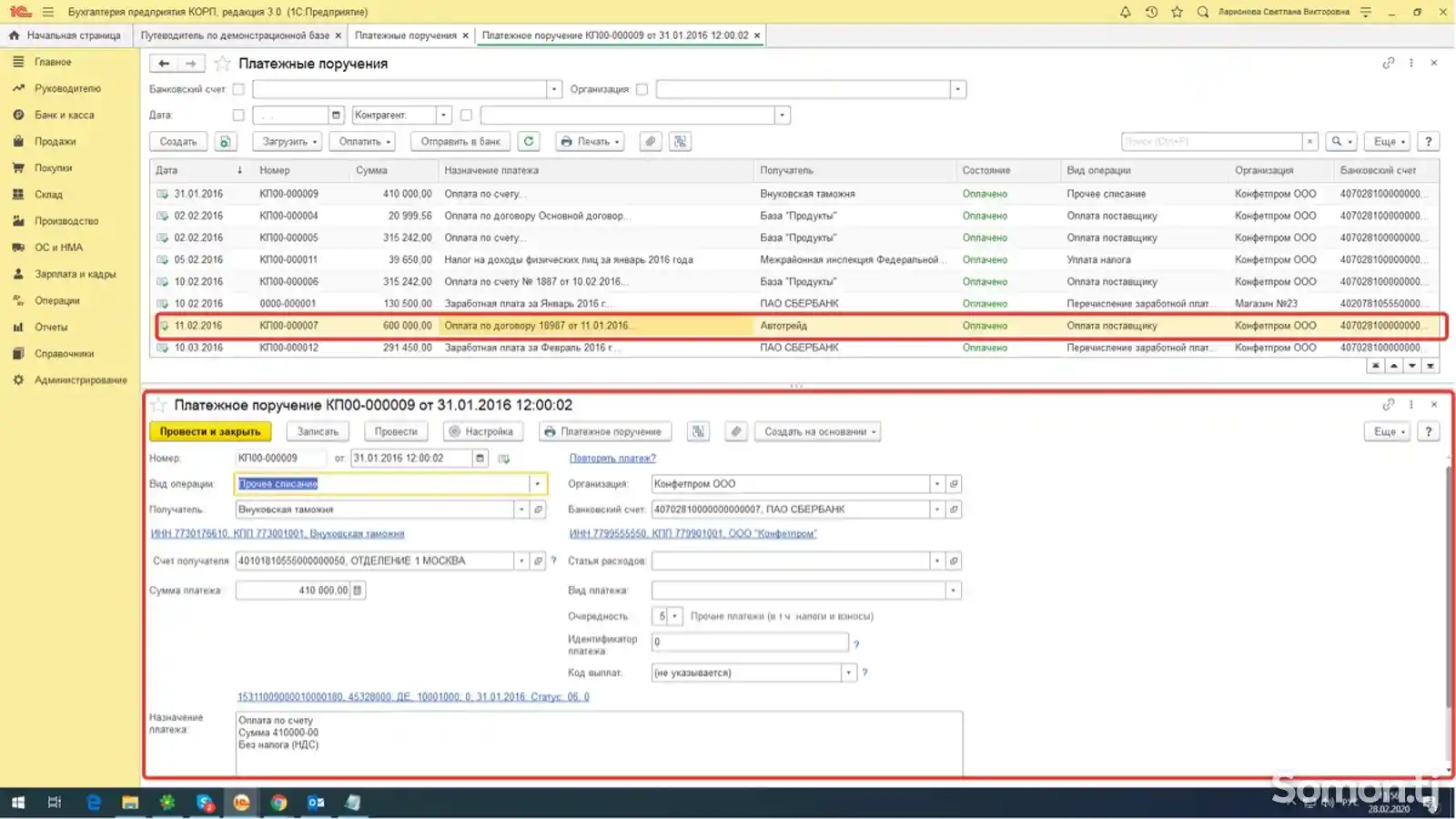
Task: Open the favorites star in title bar
Action: [1177, 12]
